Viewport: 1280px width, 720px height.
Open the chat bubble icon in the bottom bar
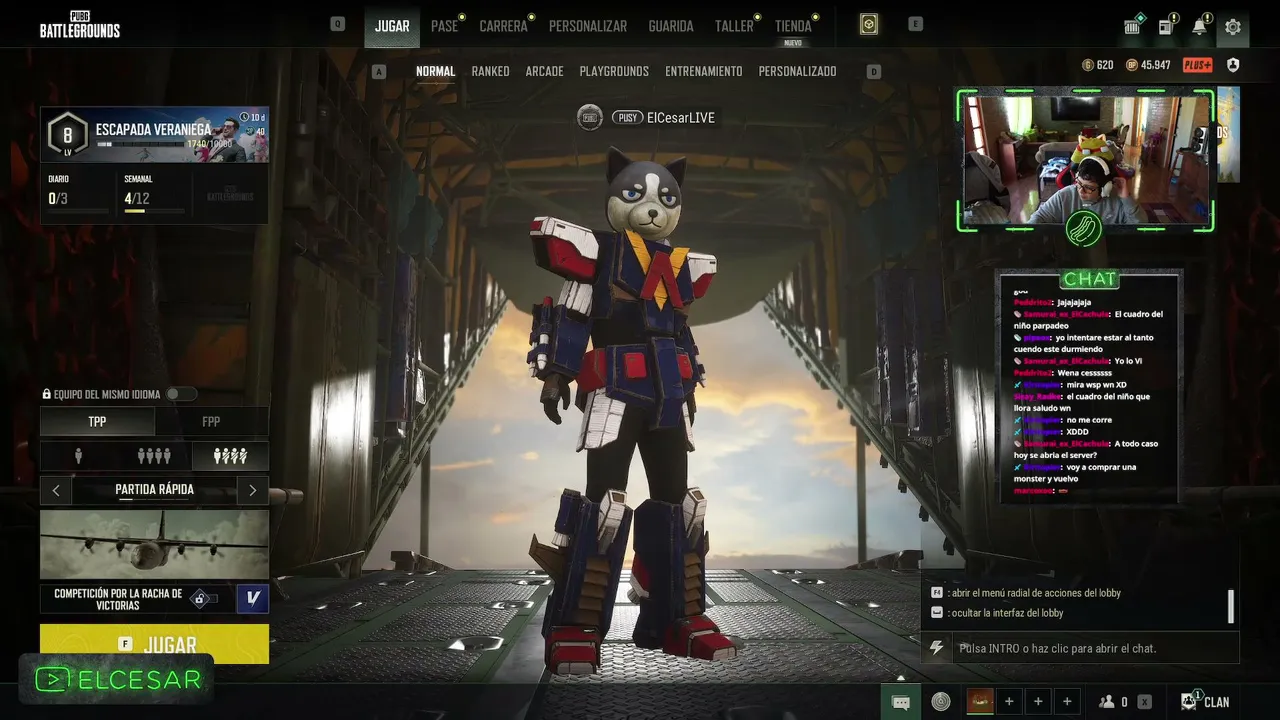coord(900,702)
